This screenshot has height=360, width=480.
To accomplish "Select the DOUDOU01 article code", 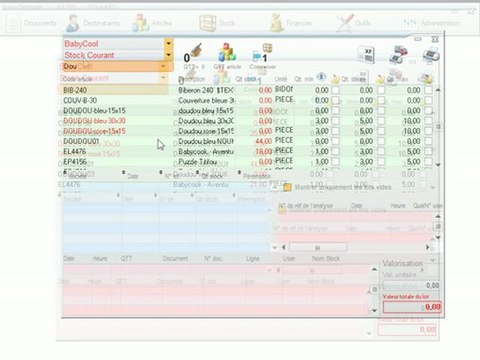I will (x=81, y=141).
